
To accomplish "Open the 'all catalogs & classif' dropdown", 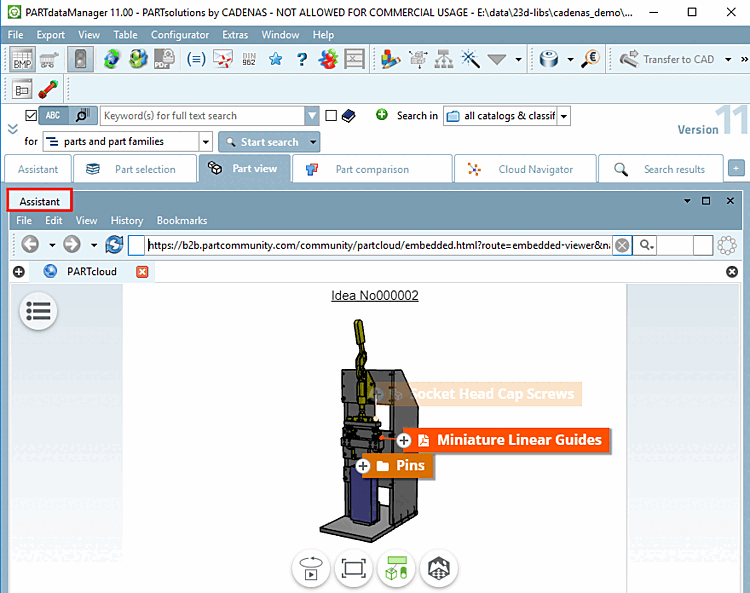I will coord(564,116).
